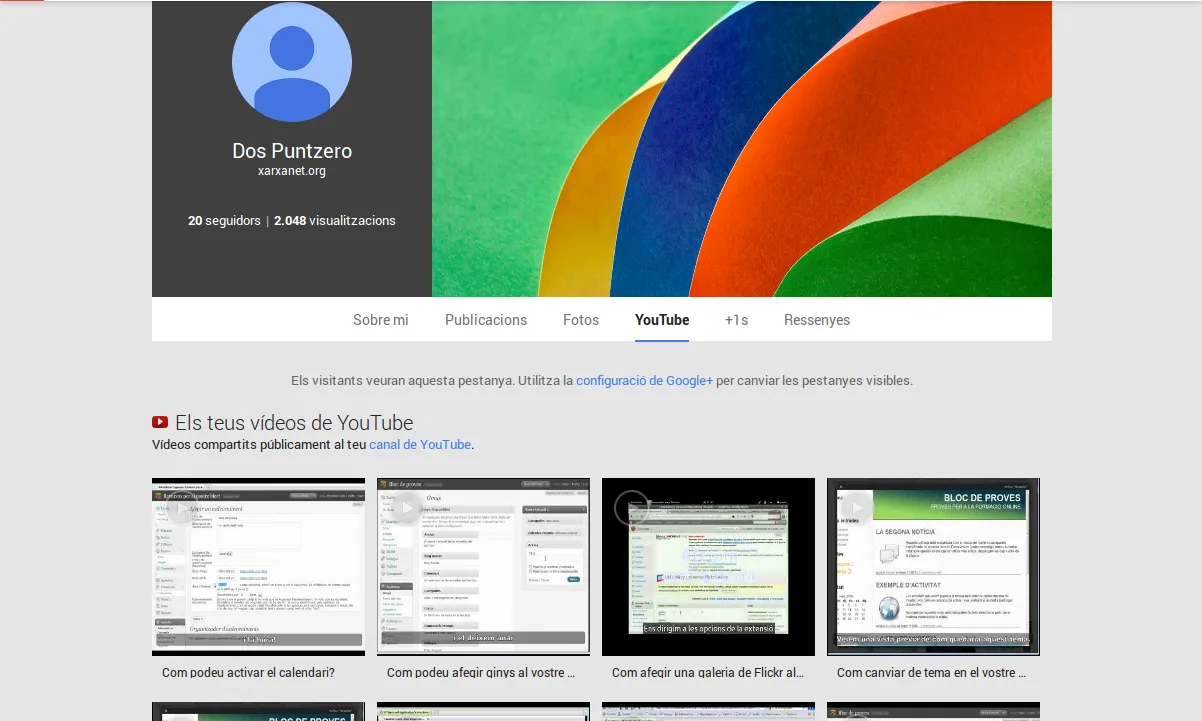Play the Flickr gallery video via play icon
This screenshot has height=721, width=1202.
pos(630,508)
